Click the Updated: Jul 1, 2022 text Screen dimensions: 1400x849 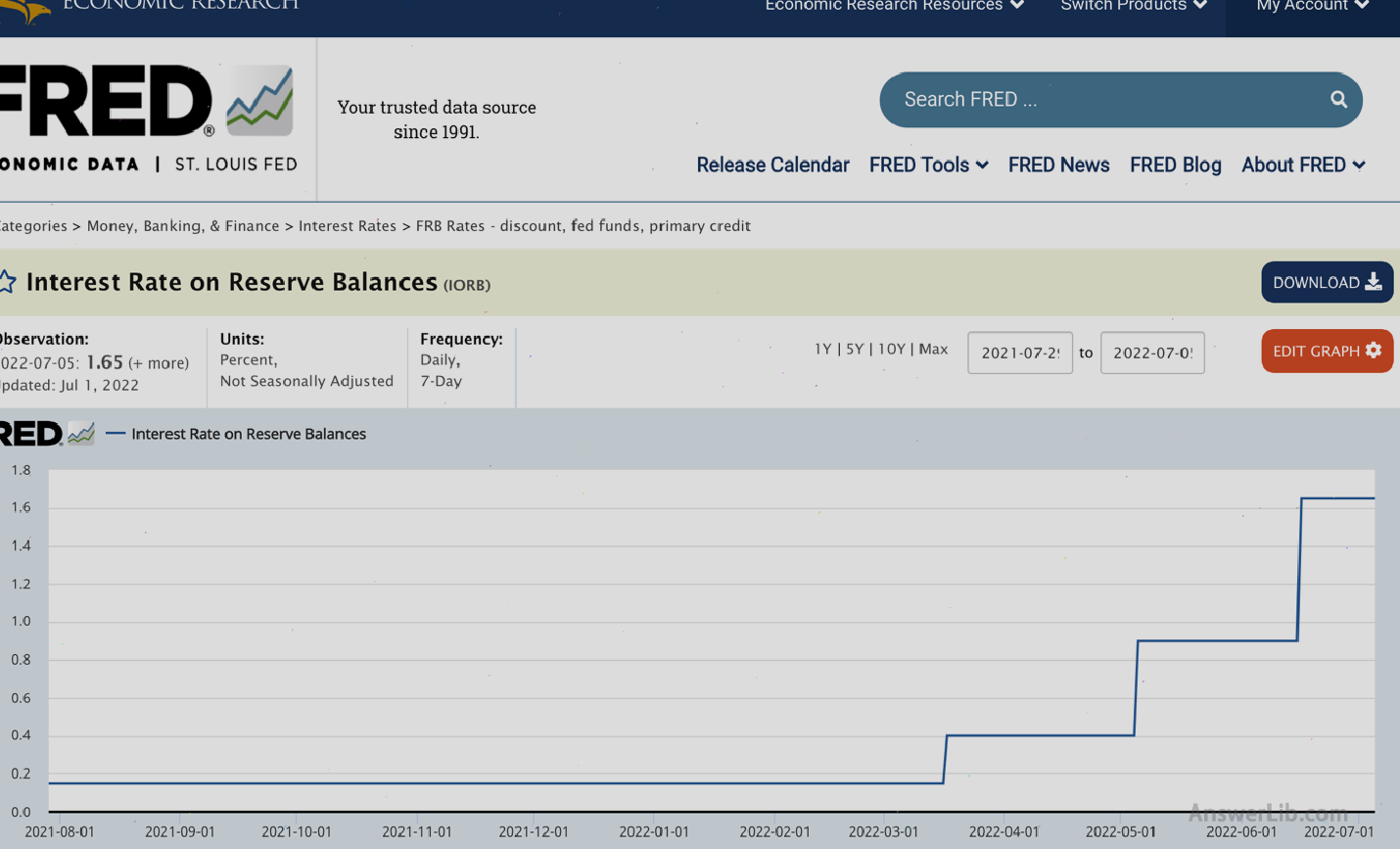(70, 385)
